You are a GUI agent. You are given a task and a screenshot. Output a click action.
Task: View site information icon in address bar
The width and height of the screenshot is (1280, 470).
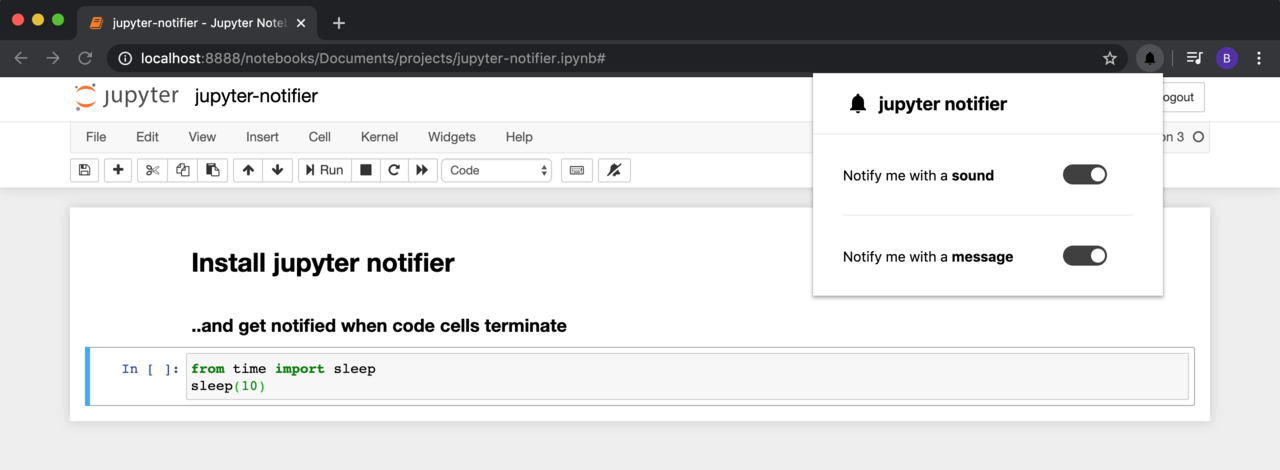[125, 58]
